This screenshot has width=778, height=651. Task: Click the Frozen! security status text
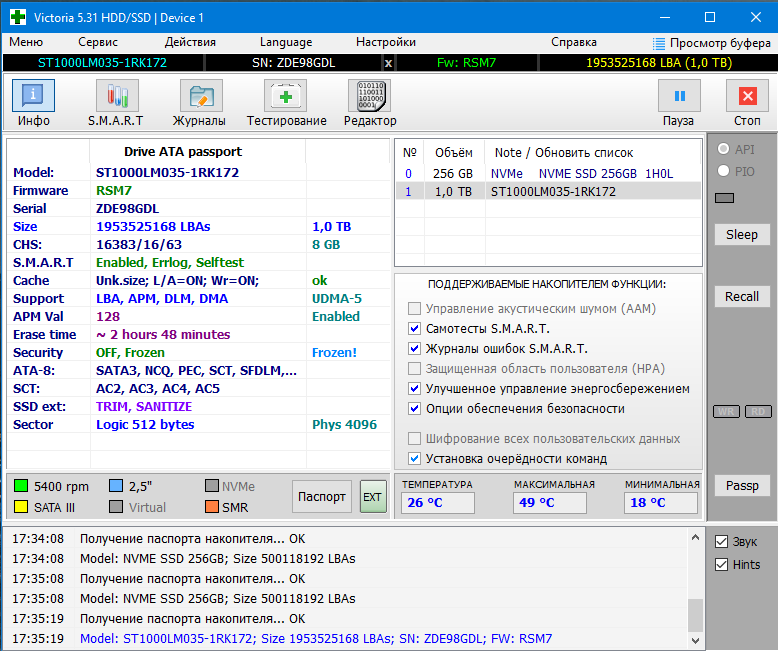coord(334,353)
